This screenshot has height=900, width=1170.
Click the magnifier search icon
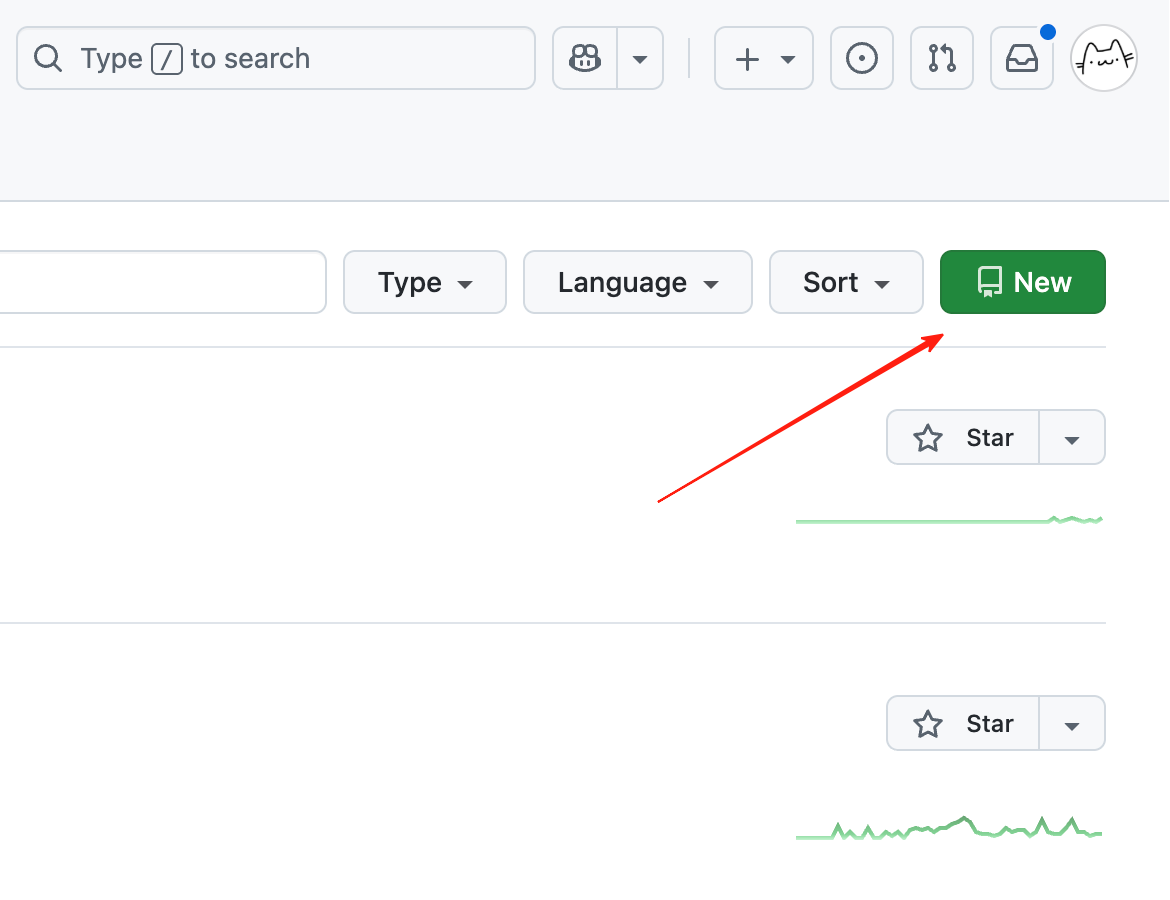pyautogui.click(x=47, y=59)
